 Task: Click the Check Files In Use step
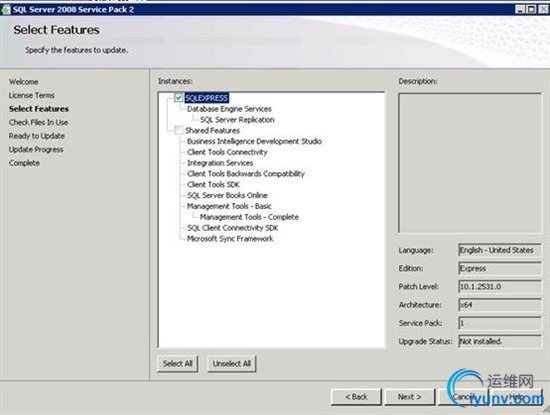(x=39, y=122)
